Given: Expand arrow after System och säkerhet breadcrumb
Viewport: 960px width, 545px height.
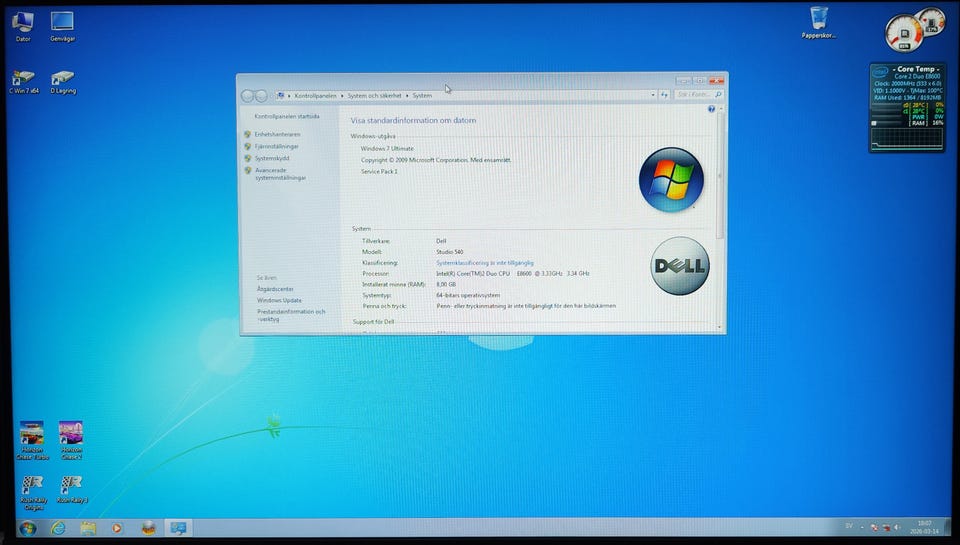Looking at the screenshot, I should [407, 96].
